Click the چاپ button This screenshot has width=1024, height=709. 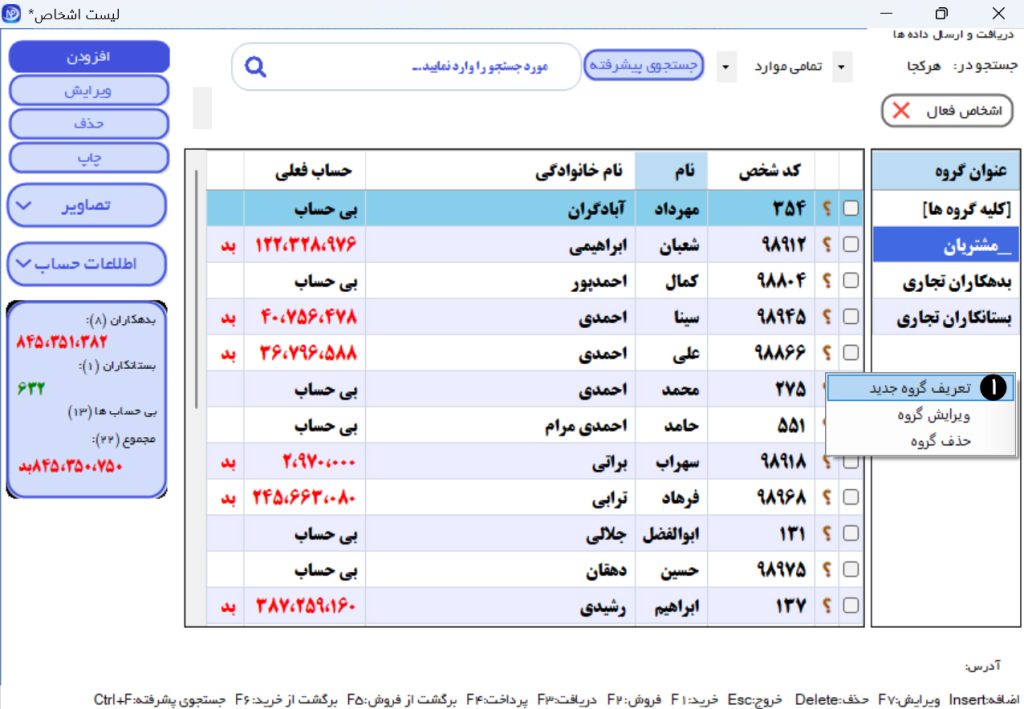(89, 158)
